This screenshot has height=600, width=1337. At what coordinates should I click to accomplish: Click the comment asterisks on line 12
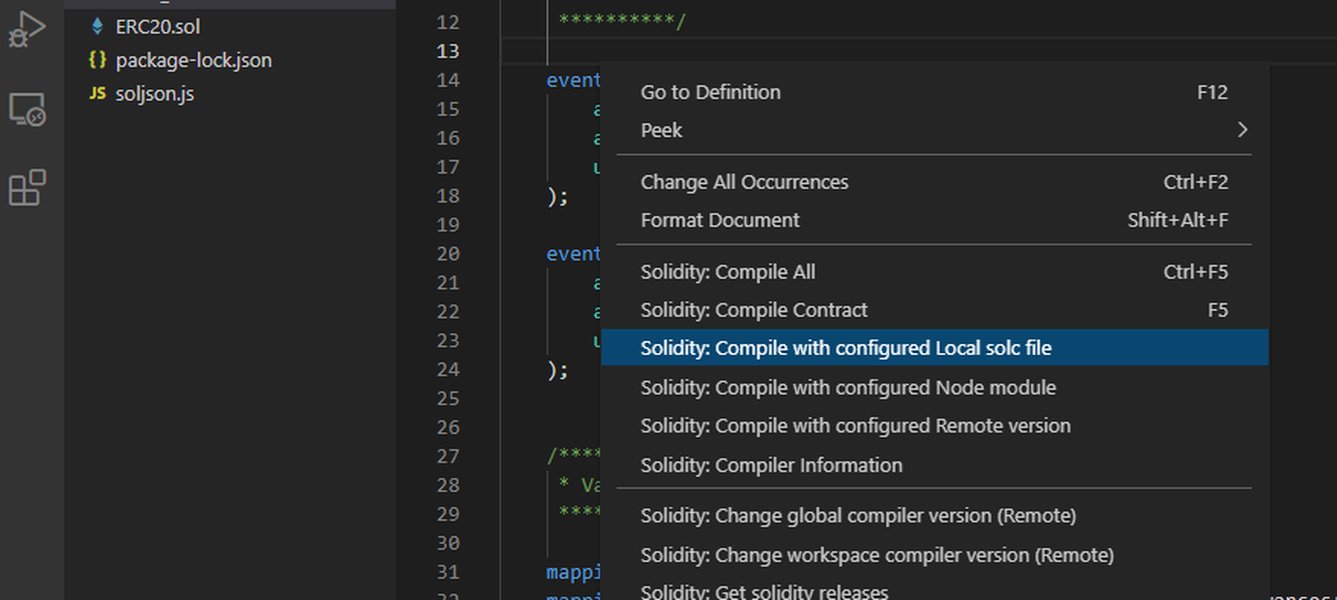(622, 21)
